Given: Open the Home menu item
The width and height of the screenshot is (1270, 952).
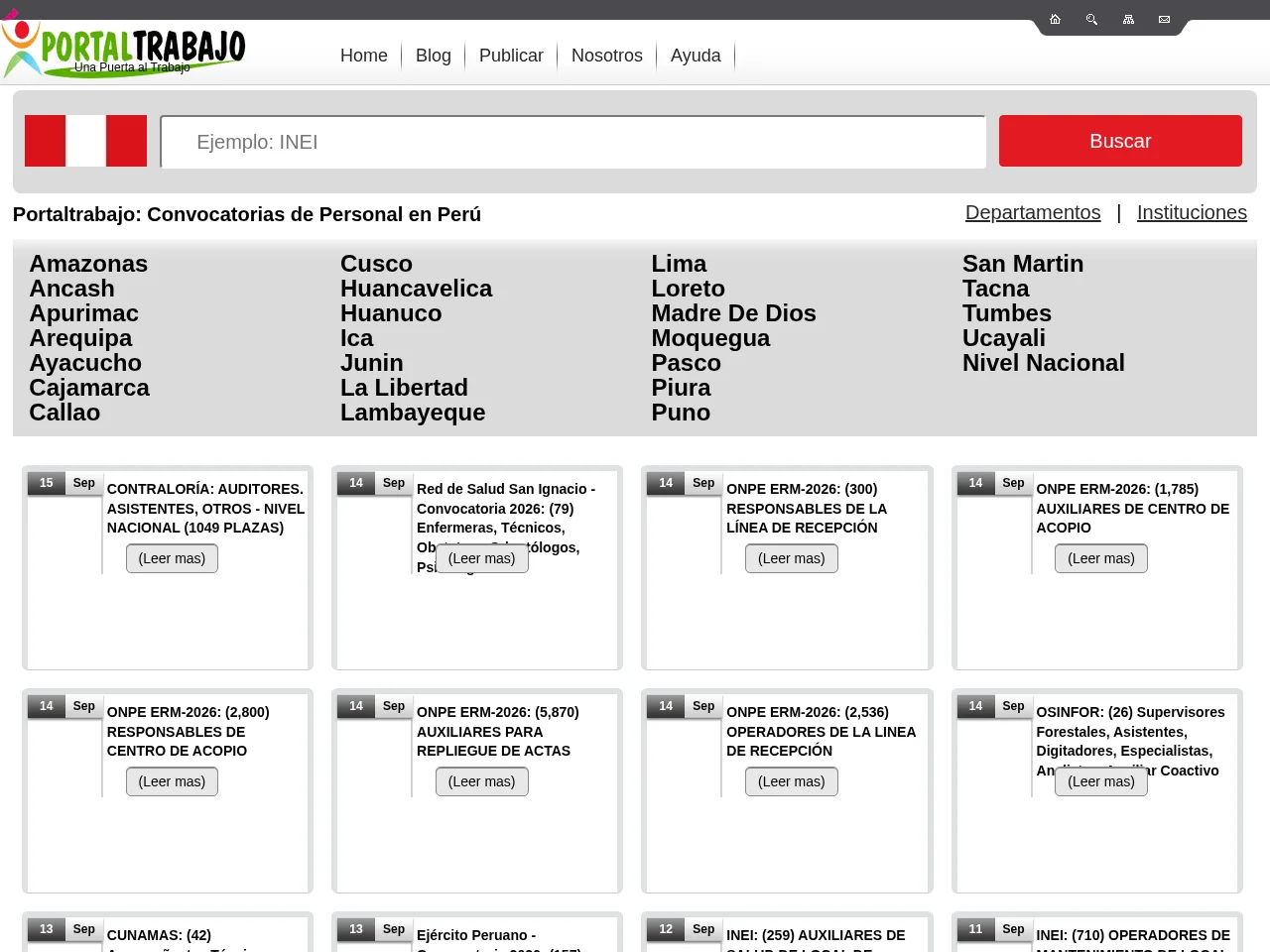Looking at the screenshot, I should click(364, 56).
